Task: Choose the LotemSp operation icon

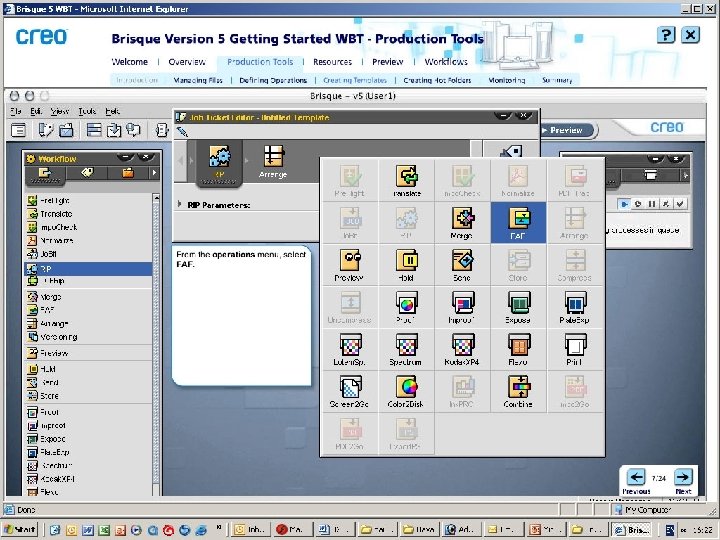Action: [x=350, y=349]
